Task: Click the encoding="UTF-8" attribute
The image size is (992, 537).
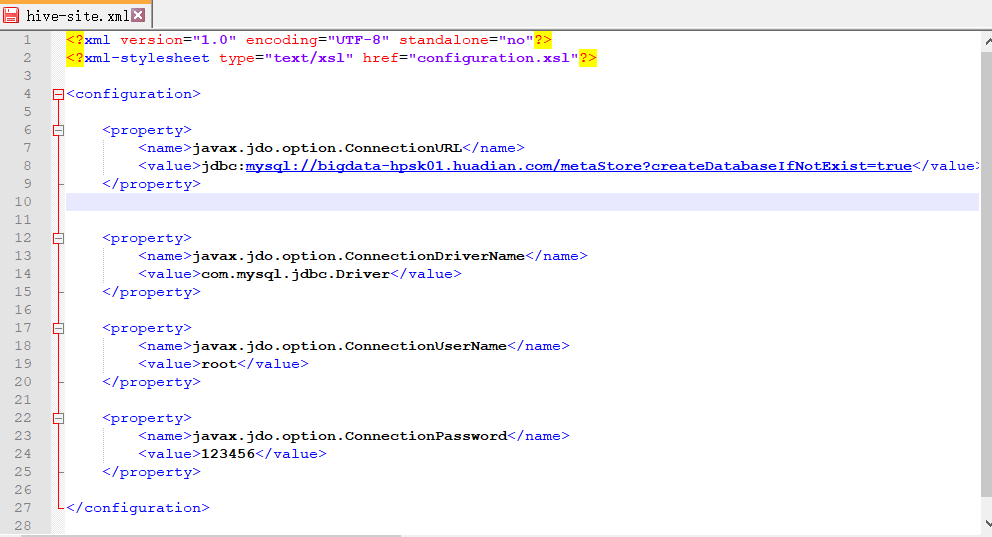Action: 318,40
